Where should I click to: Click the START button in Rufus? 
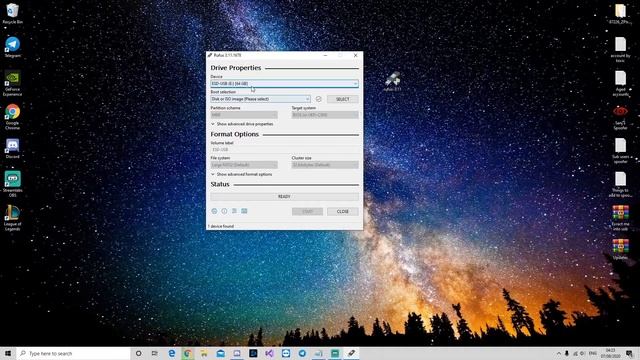[307, 211]
